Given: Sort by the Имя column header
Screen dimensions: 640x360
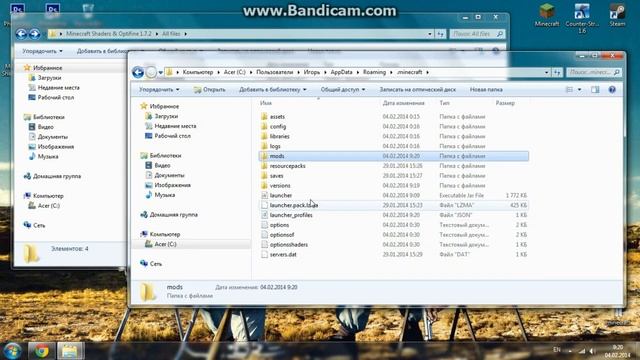Looking at the screenshot, I should [x=266, y=103].
